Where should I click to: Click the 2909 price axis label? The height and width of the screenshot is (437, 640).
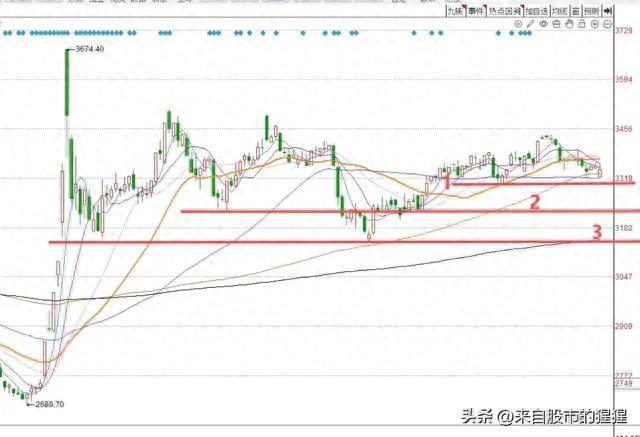coord(624,326)
